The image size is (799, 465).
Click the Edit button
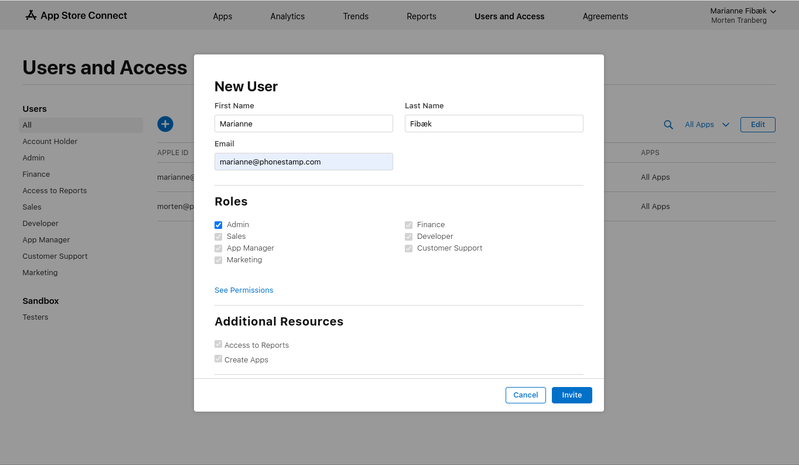(x=758, y=125)
